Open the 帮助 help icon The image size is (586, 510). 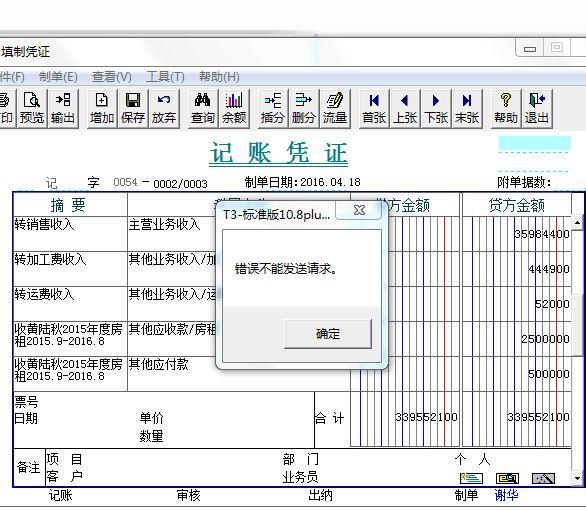pos(506,108)
